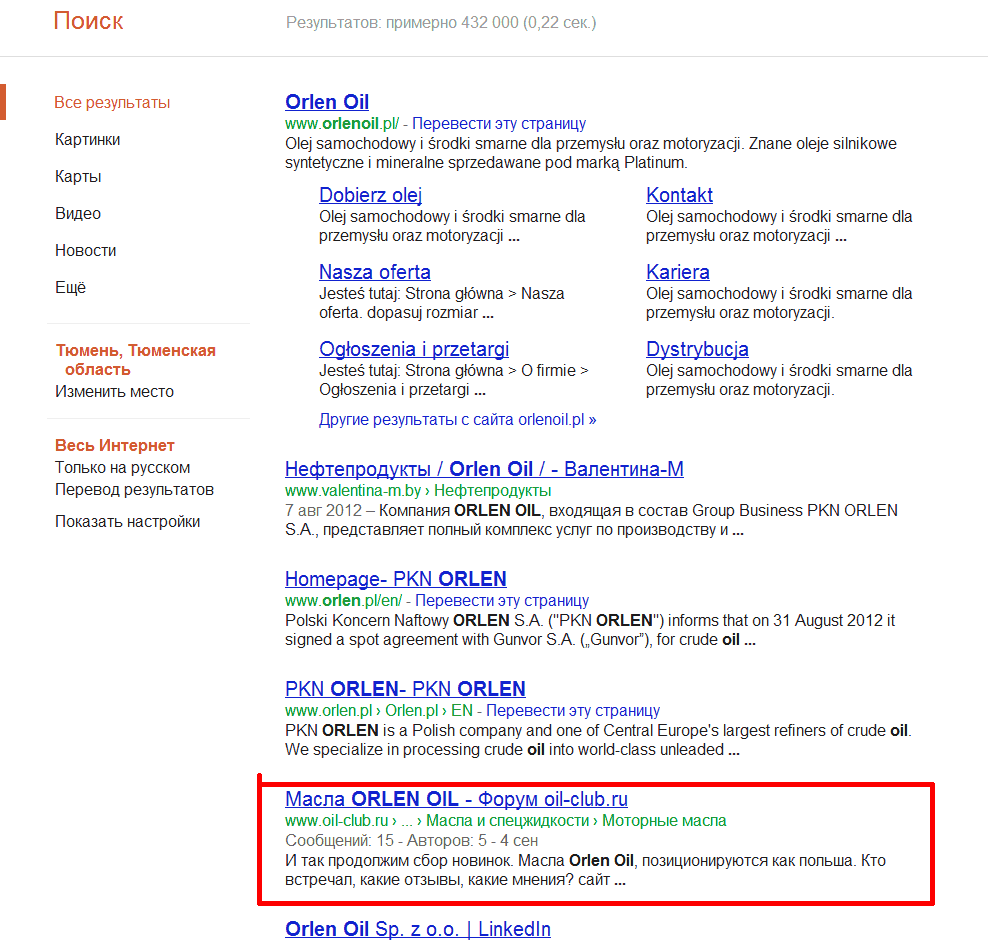The image size is (988, 941).
Task: Open the Dobierz olej sitelink
Action: point(370,195)
